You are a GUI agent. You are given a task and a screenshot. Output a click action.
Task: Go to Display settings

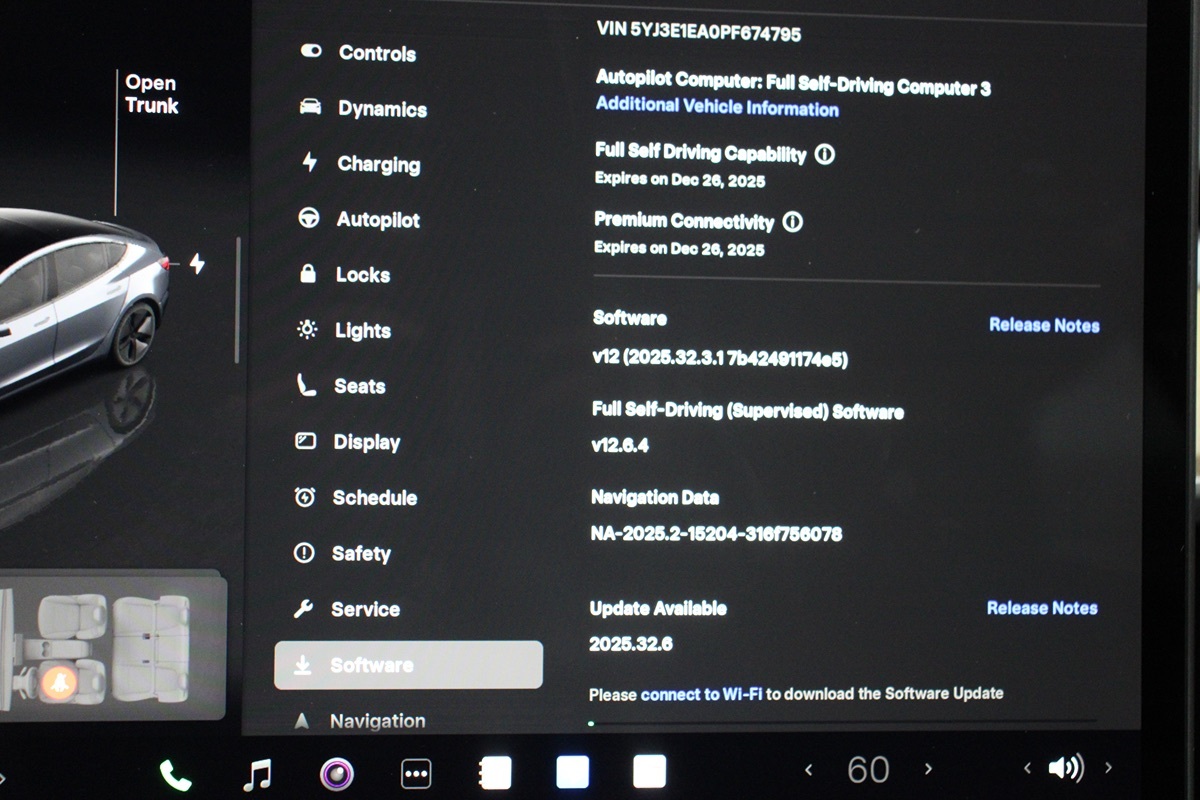(348, 442)
